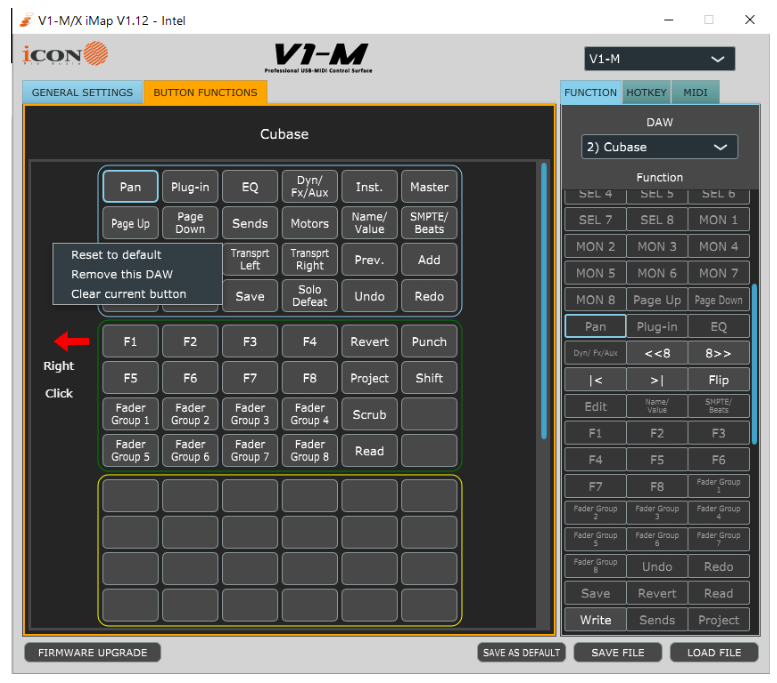Select the F1 button in the green group
This screenshot has width=777, height=683.
click(130, 342)
